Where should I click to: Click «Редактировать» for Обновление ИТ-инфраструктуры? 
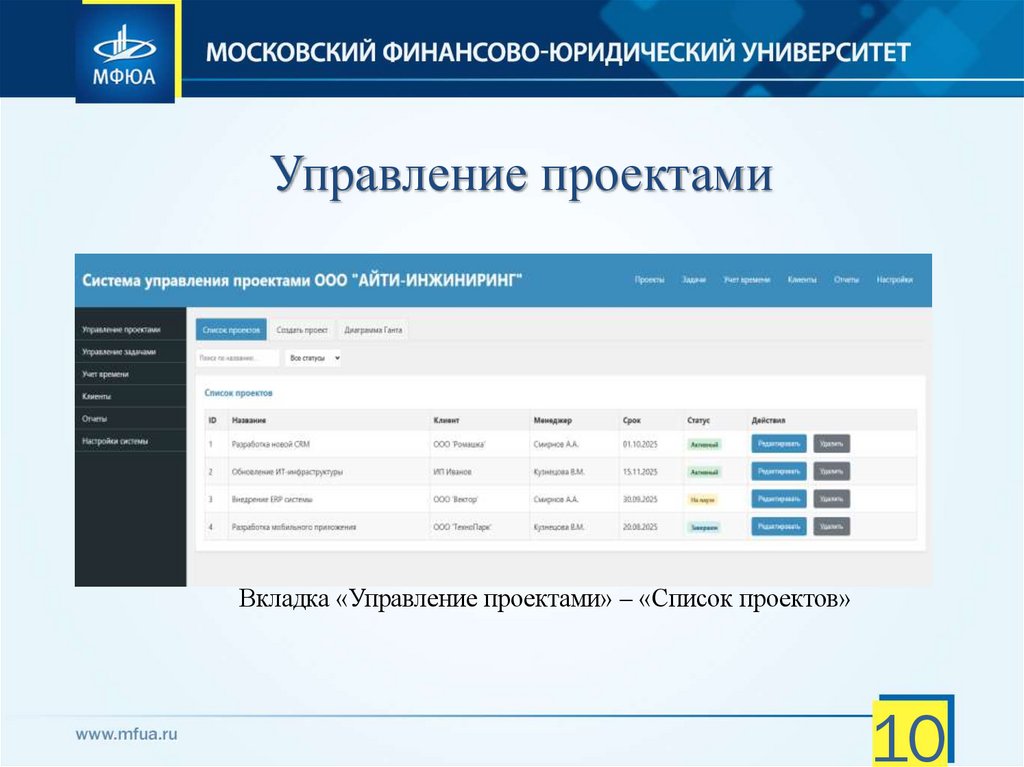(x=779, y=473)
